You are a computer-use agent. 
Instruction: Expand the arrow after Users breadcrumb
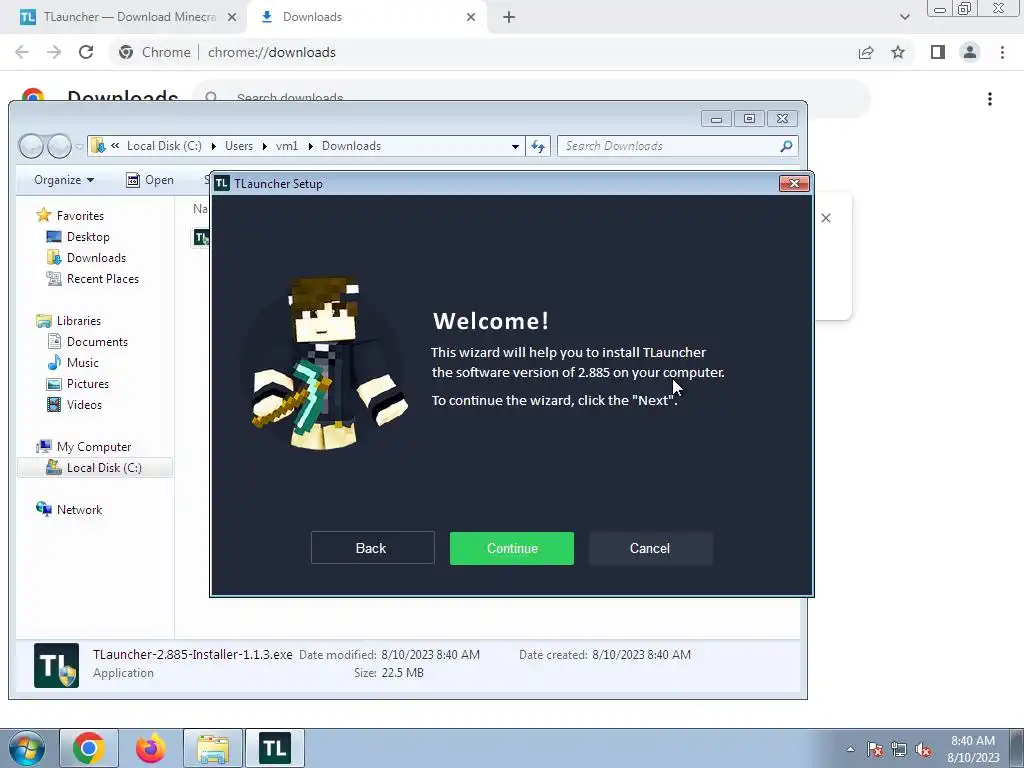pyautogui.click(x=264, y=146)
